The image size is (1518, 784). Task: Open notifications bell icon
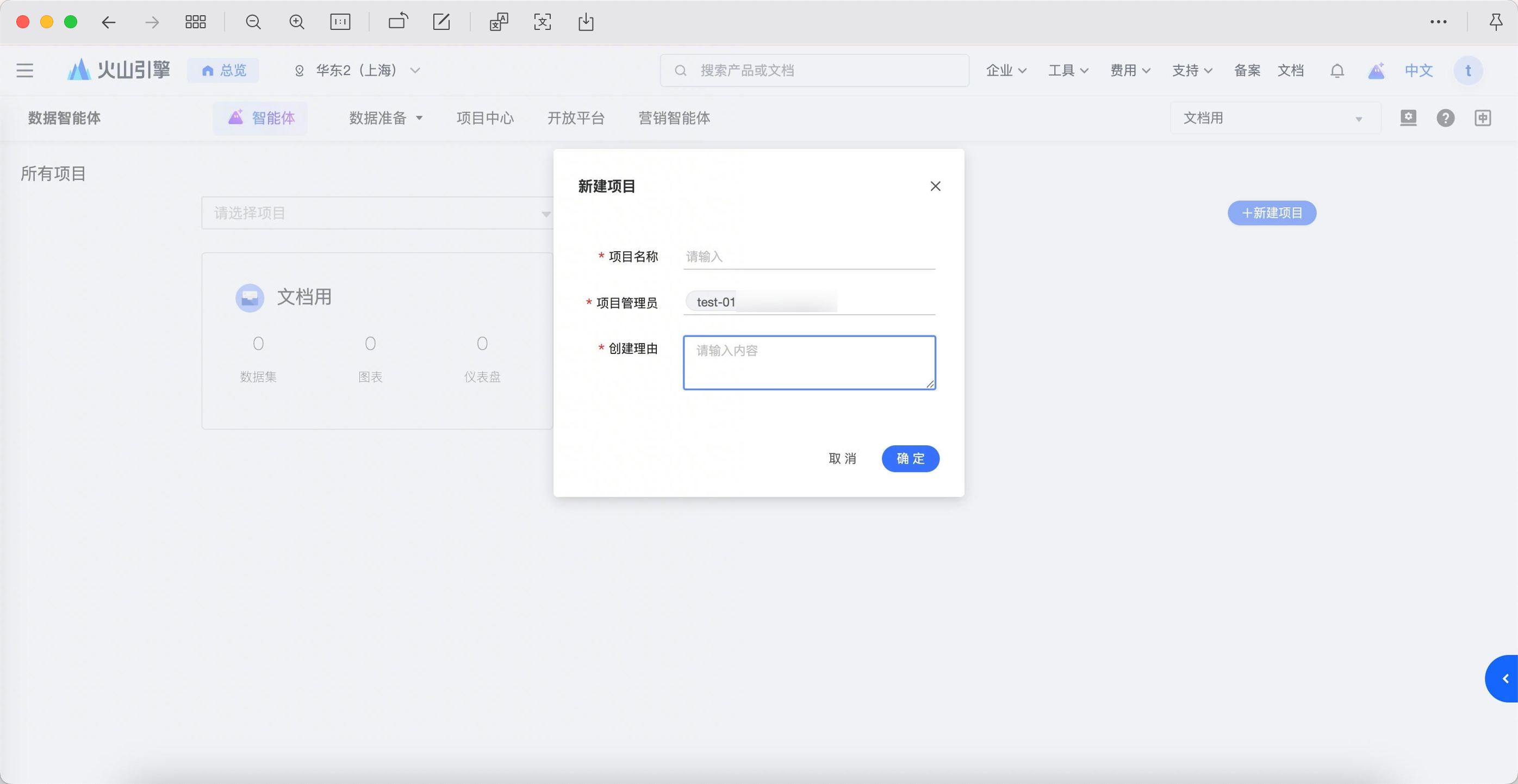point(1337,71)
